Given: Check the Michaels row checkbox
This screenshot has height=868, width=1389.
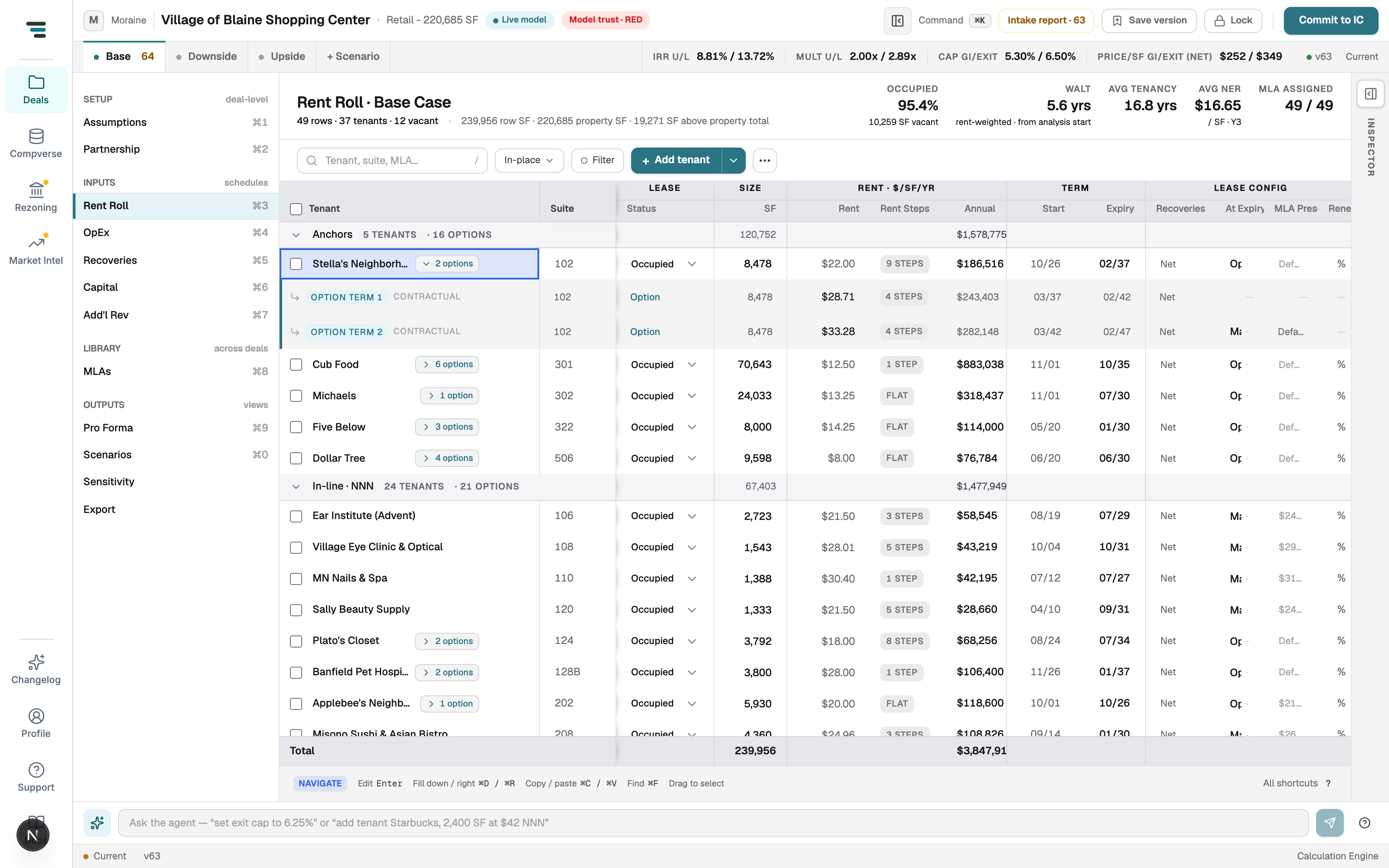Looking at the screenshot, I should tap(296, 395).
